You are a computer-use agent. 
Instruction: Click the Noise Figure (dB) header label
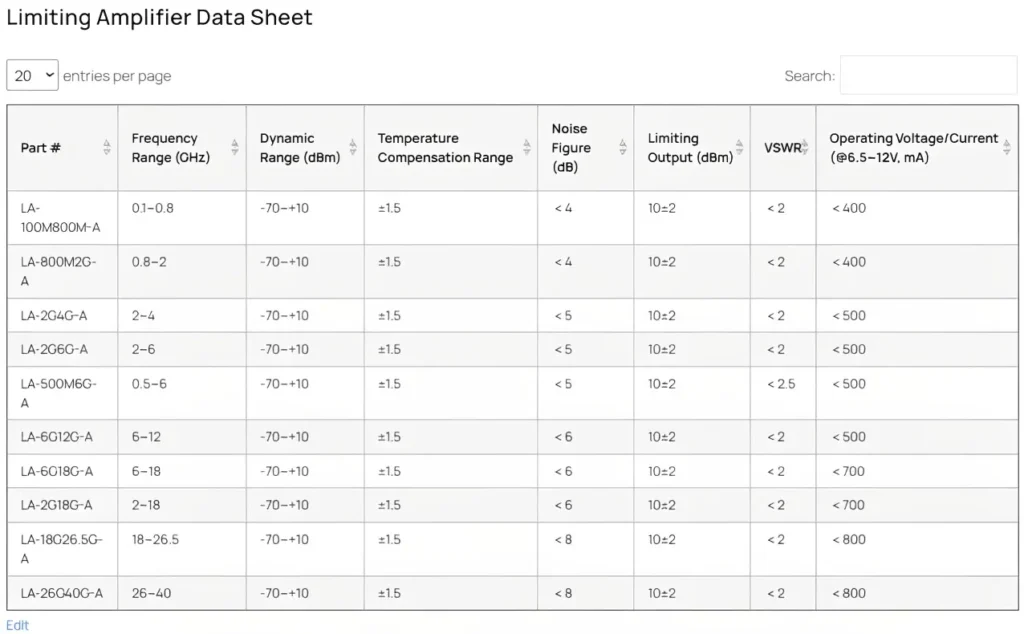[x=571, y=148]
